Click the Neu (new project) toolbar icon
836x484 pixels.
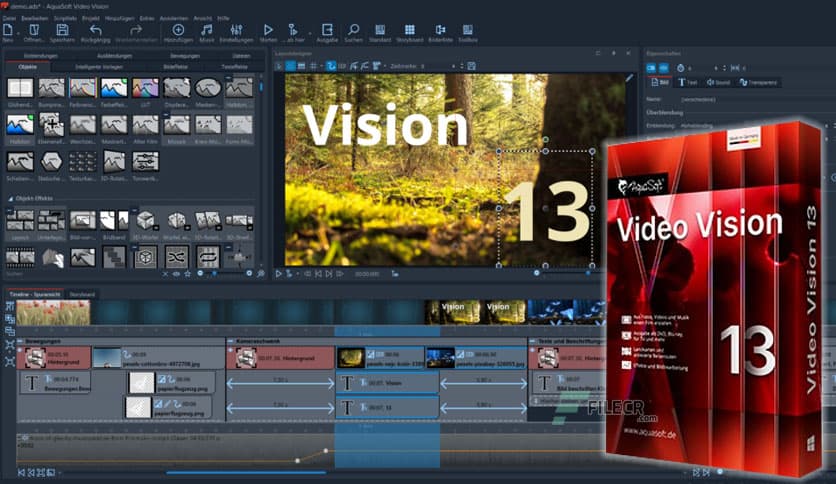(x=8, y=32)
